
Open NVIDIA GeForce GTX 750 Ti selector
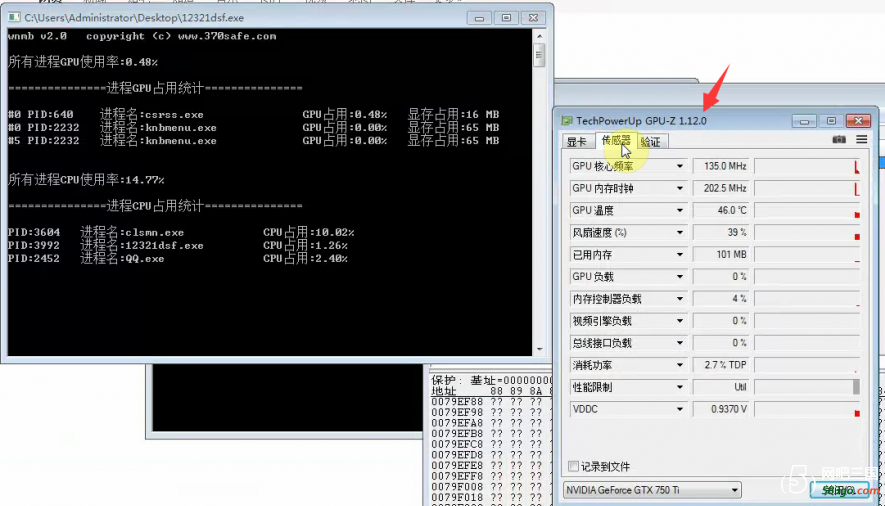(652, 490)
